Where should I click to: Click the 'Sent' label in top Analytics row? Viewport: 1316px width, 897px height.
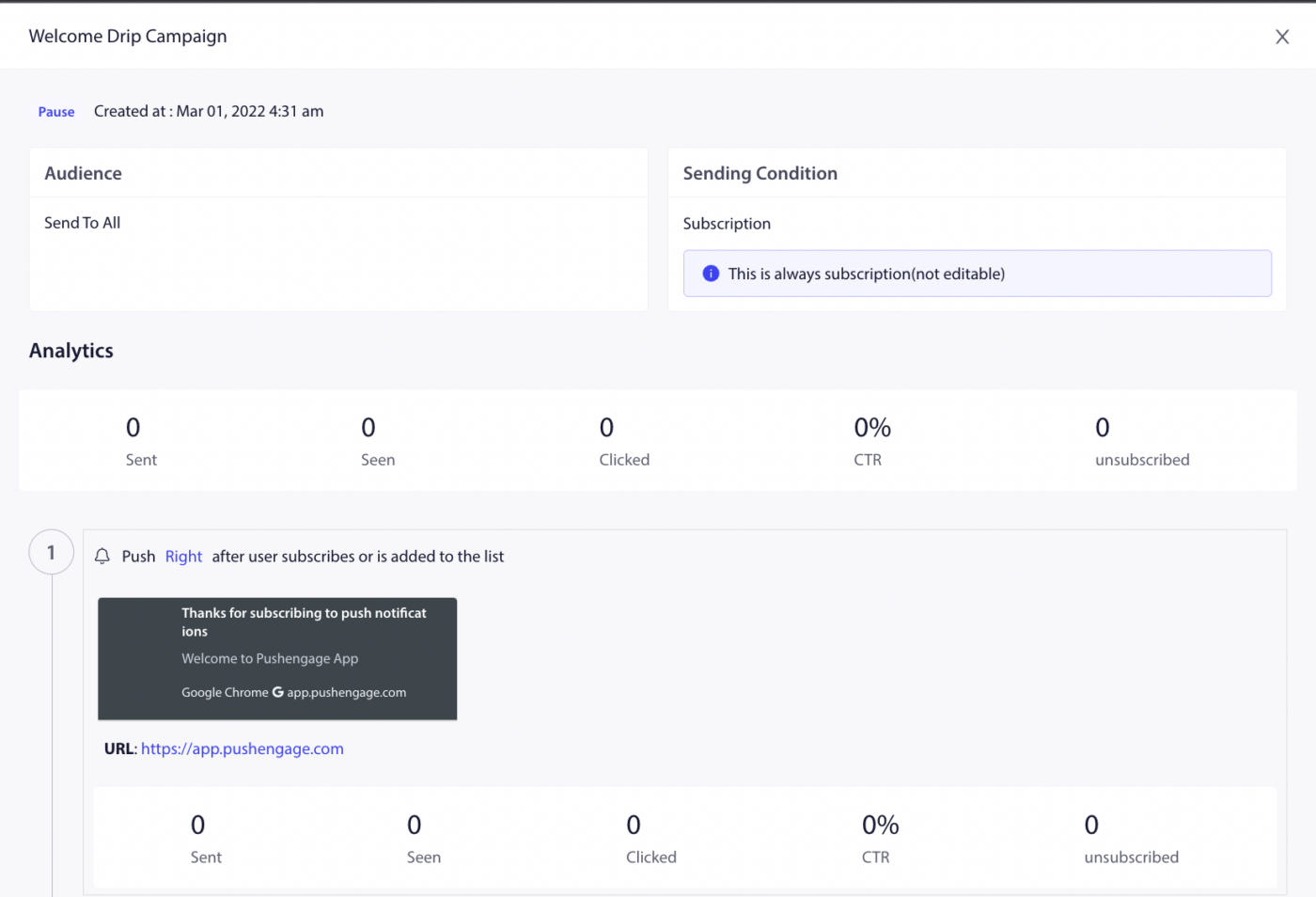click(141, 460)
